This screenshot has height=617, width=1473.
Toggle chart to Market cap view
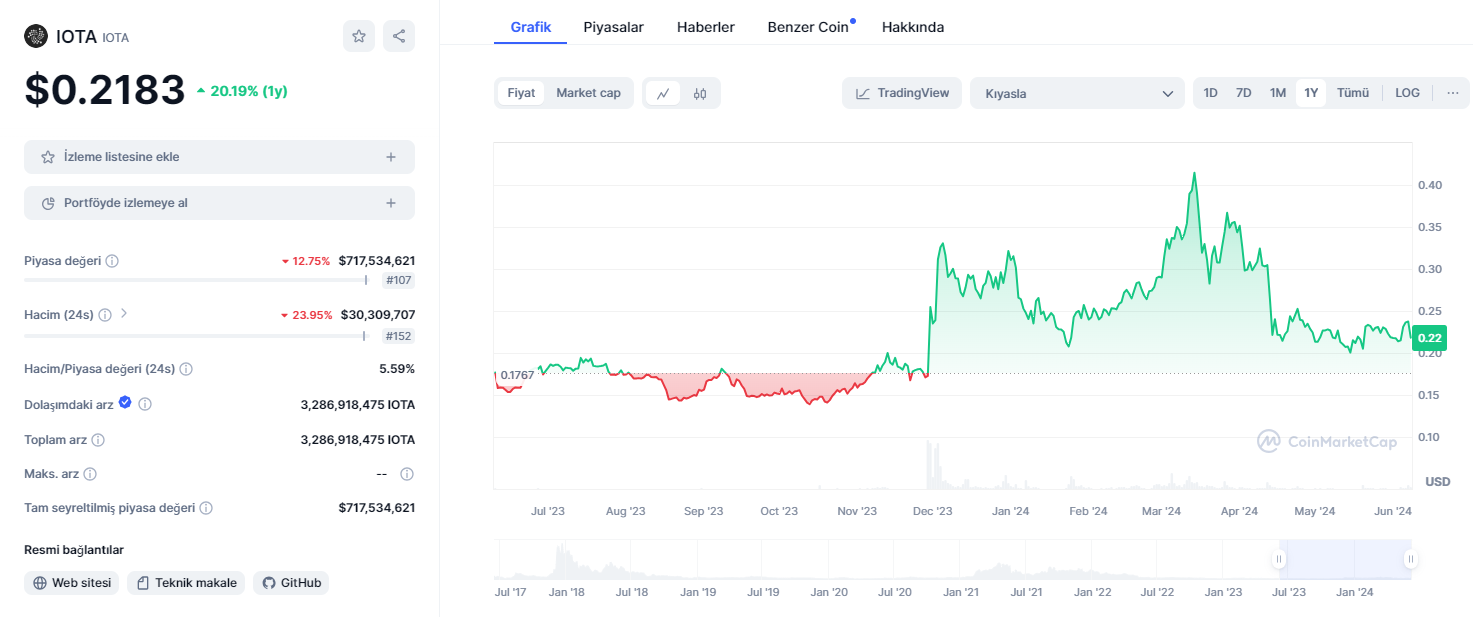[588, 93]
